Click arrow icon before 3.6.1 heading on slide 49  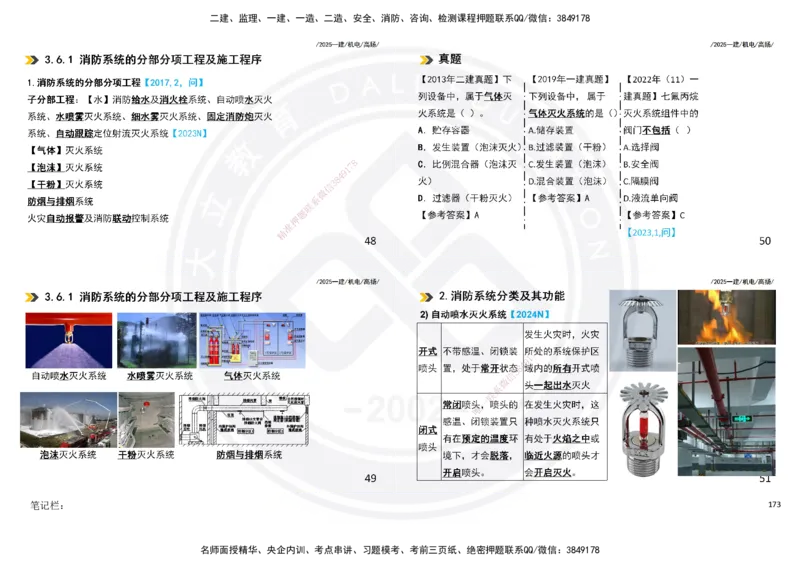pyautogui.click(x=32, y=297)
